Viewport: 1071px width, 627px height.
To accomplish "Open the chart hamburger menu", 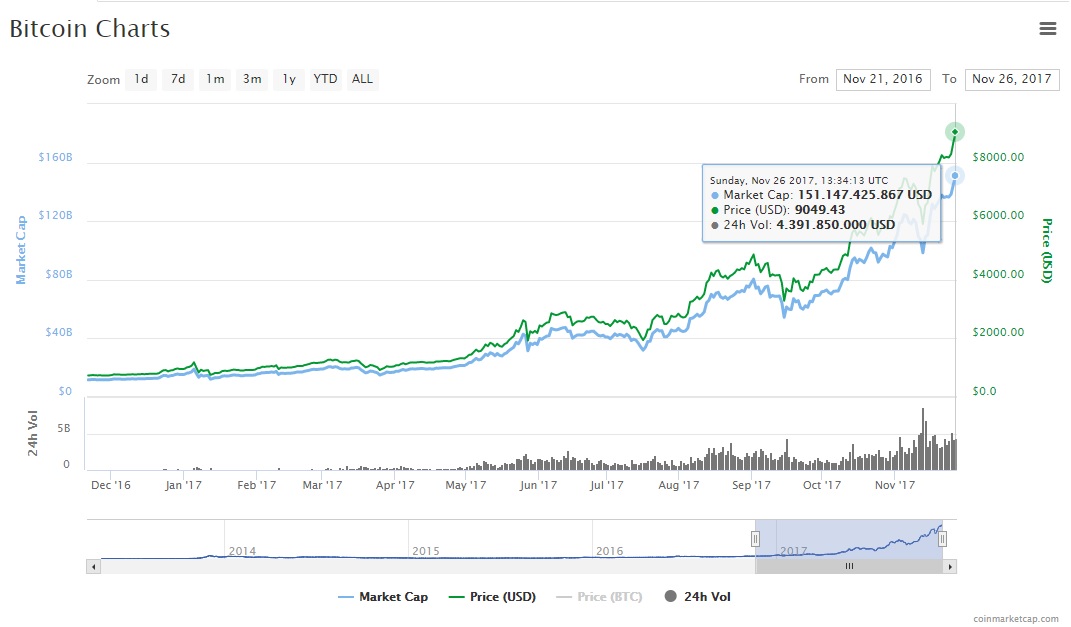I will click(1048, 29).
